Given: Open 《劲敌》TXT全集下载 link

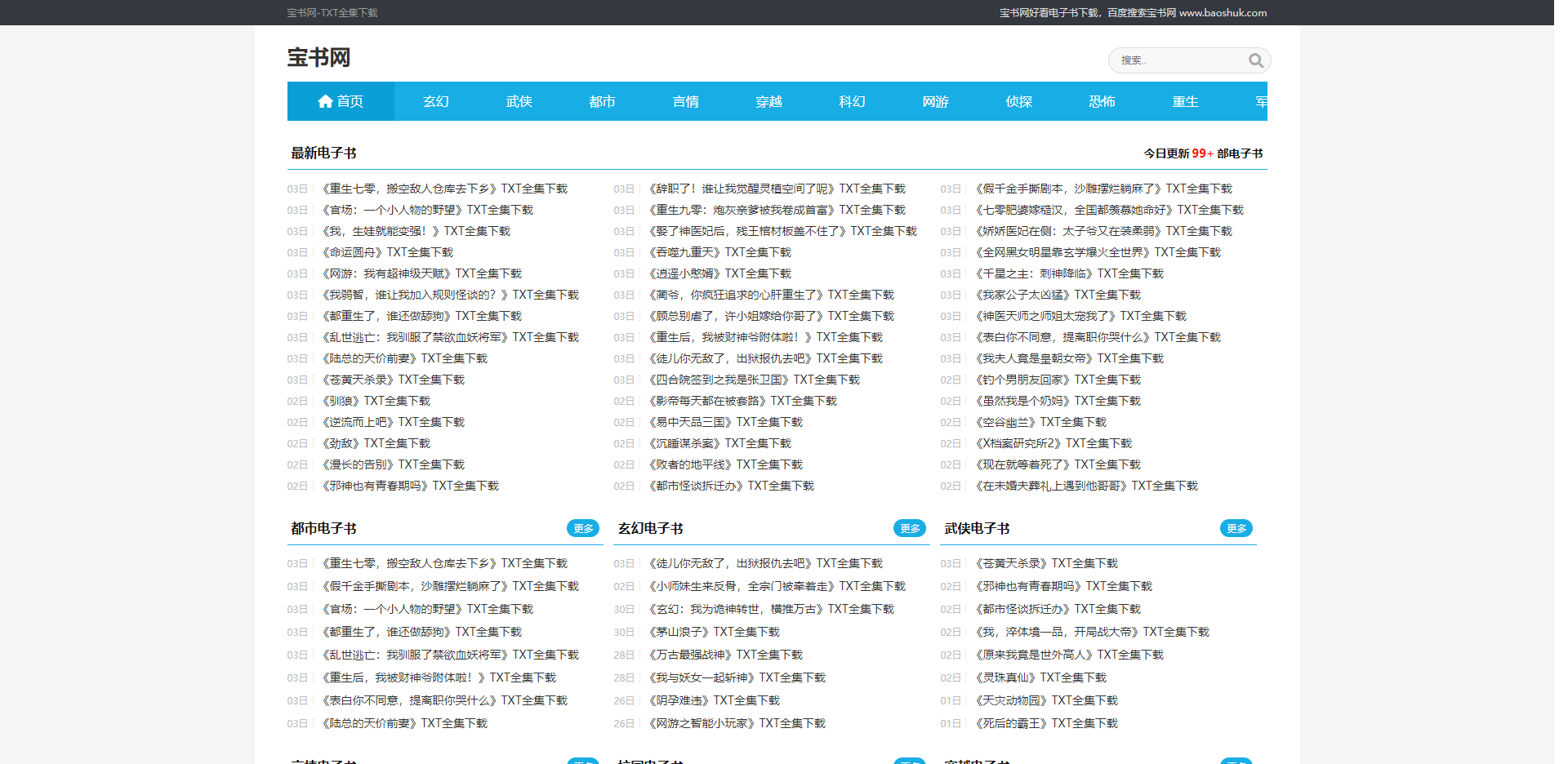Looking at the screenshot, I should point(374,443).
